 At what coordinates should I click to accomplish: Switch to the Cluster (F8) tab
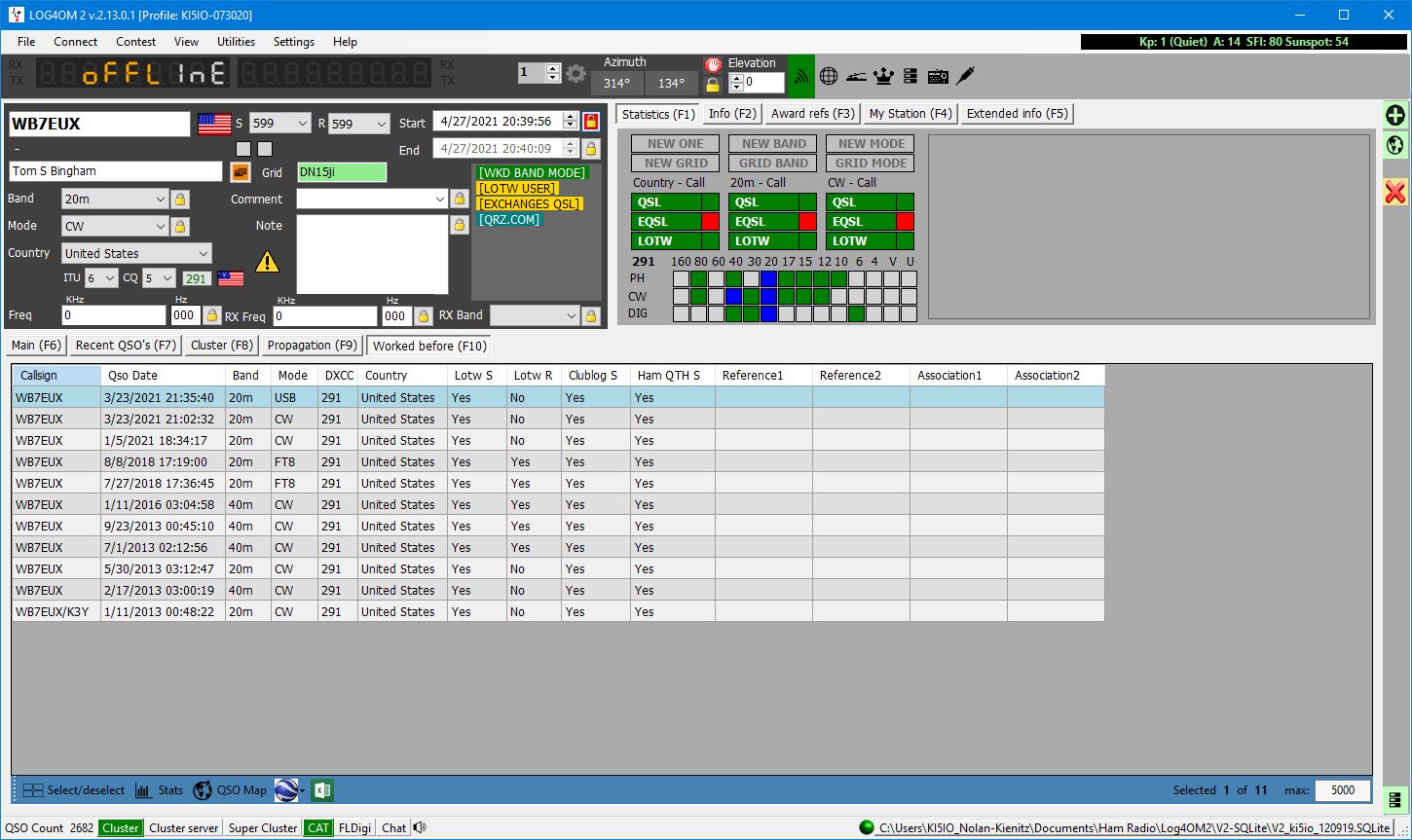pyautogui.click(x=222, y=346)
